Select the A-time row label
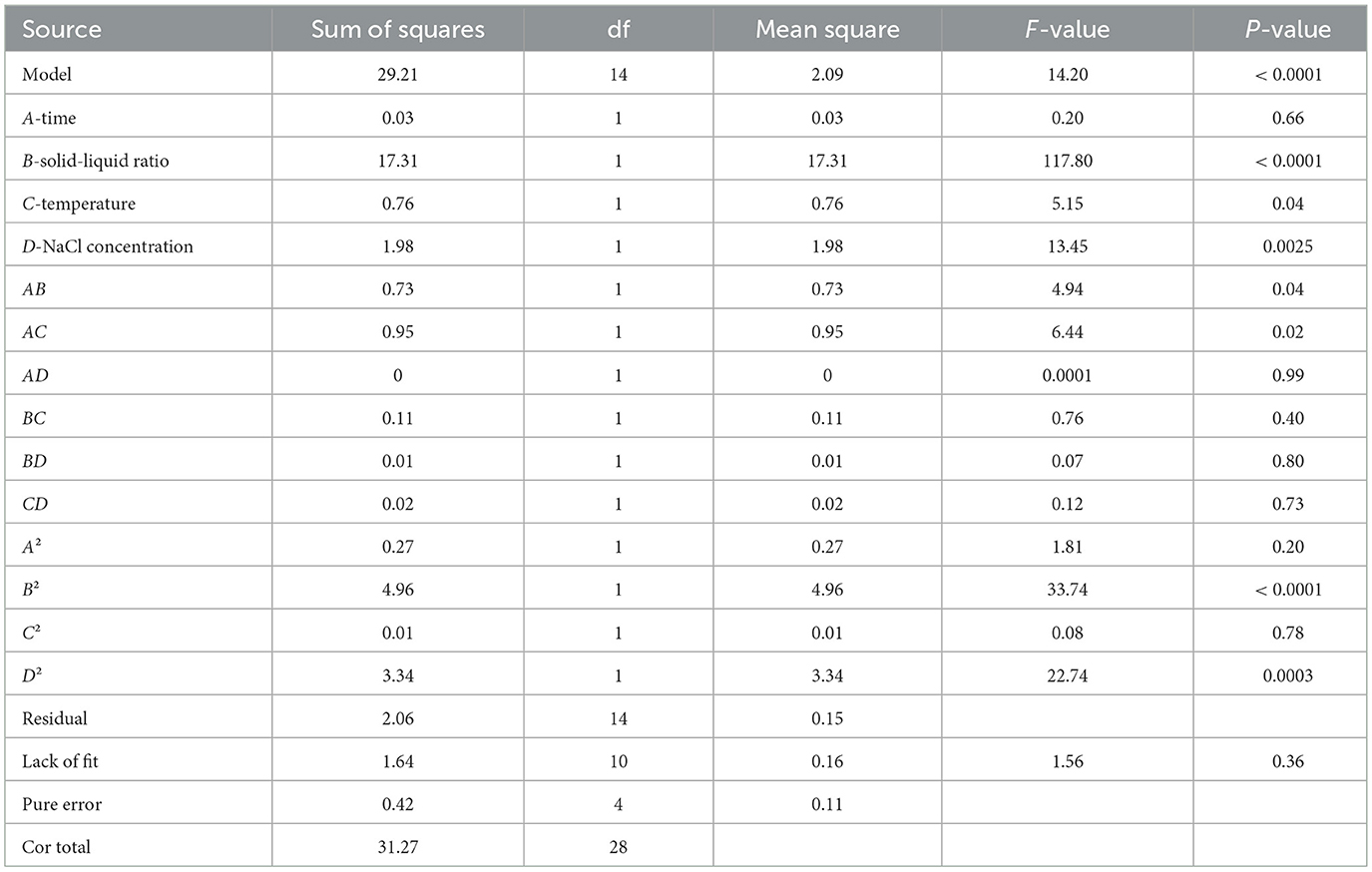The width and height of the screenshot is (1372, 872). [x=49, y=118]
